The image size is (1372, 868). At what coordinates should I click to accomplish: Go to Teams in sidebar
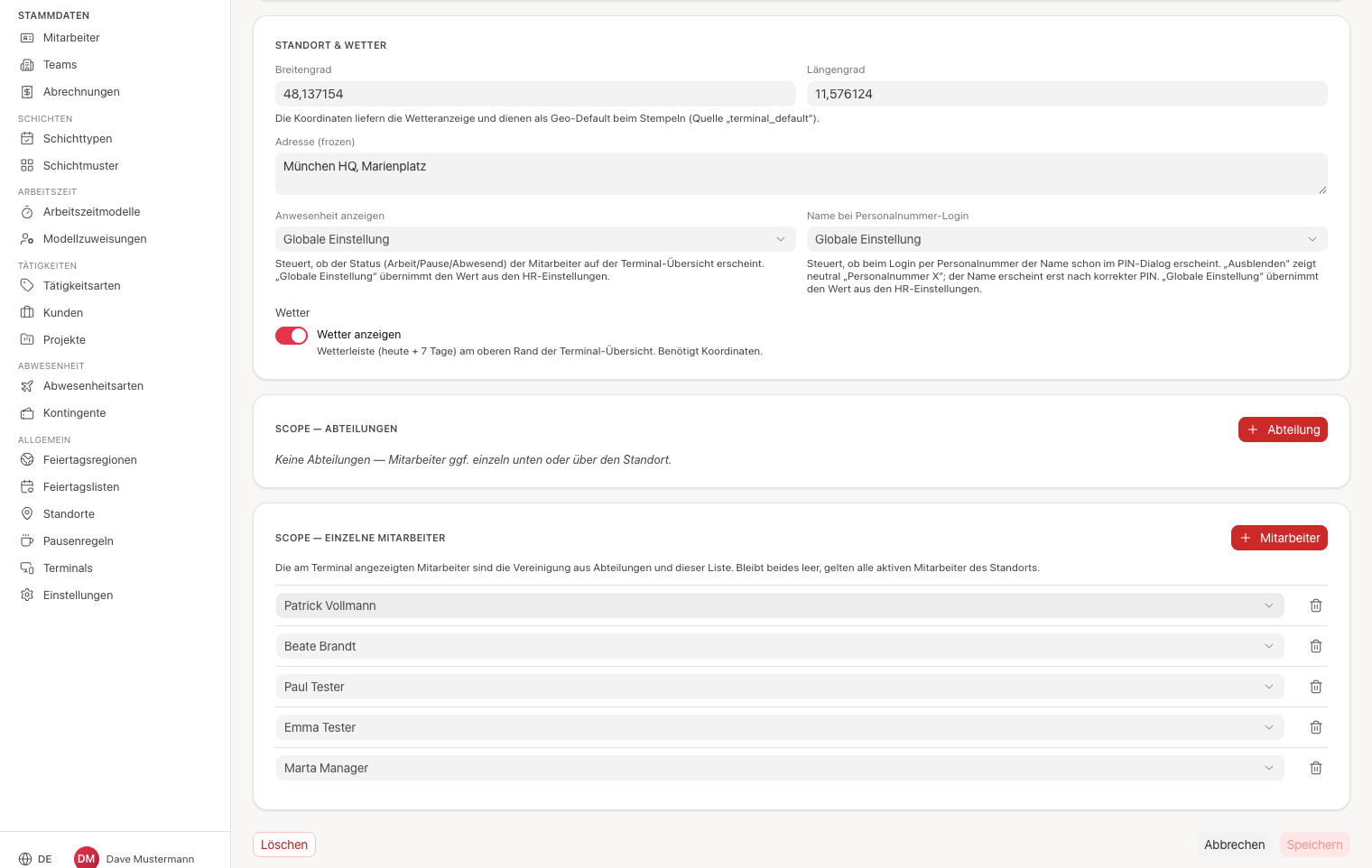point(60,65)
